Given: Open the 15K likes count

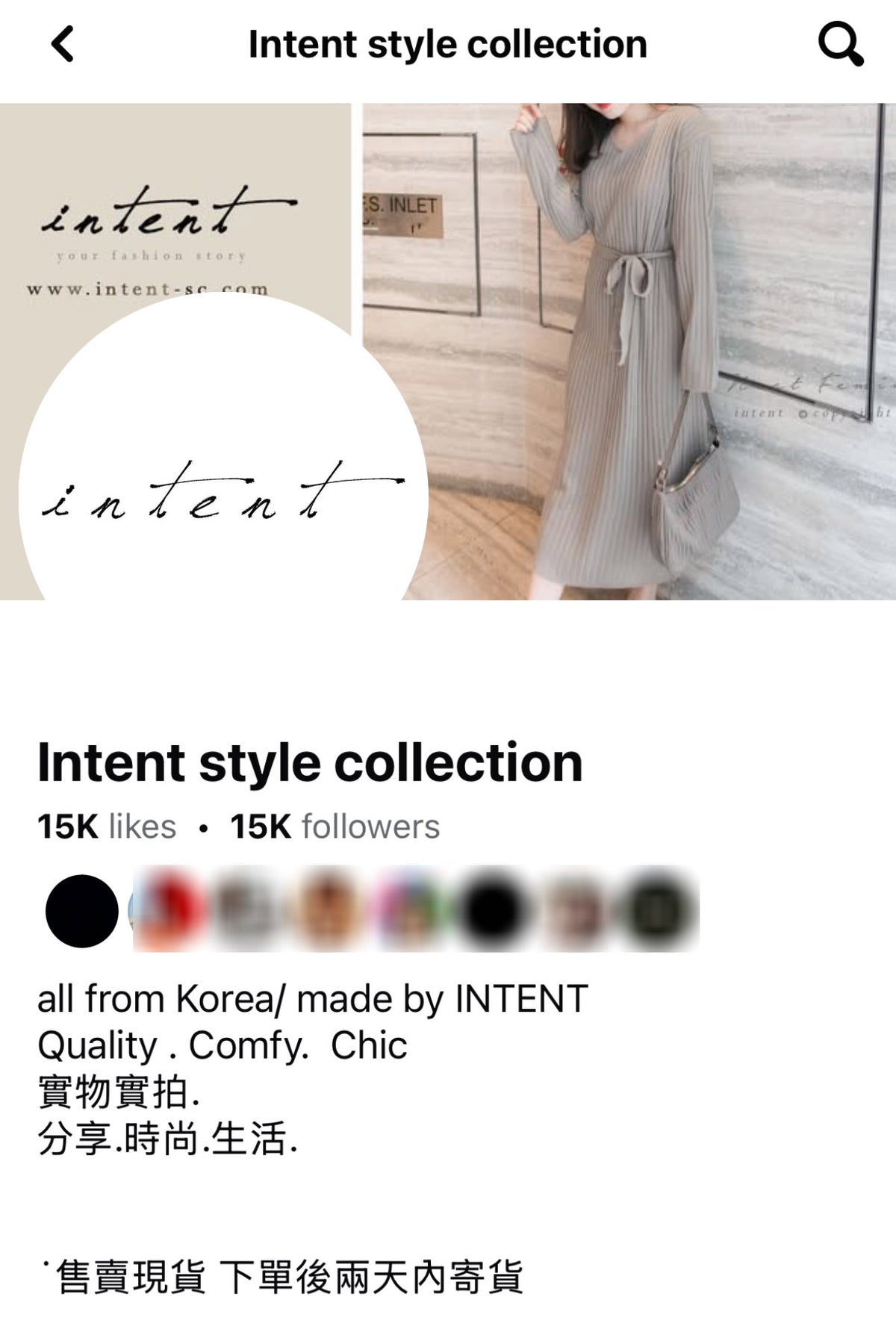Looking at the screenshot, I should [107, 827].
